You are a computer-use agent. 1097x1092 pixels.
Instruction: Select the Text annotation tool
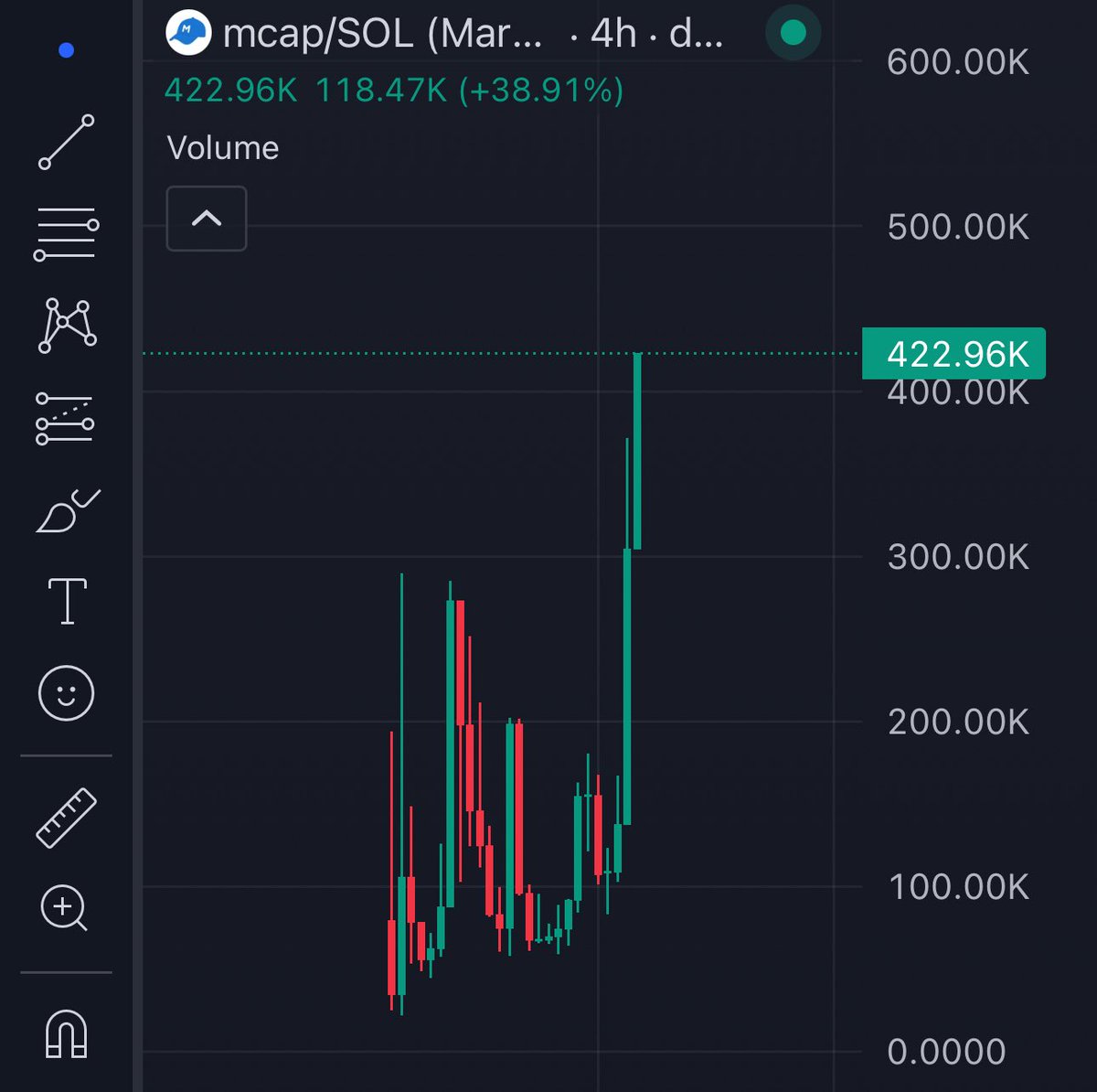(x=67, y=602)
